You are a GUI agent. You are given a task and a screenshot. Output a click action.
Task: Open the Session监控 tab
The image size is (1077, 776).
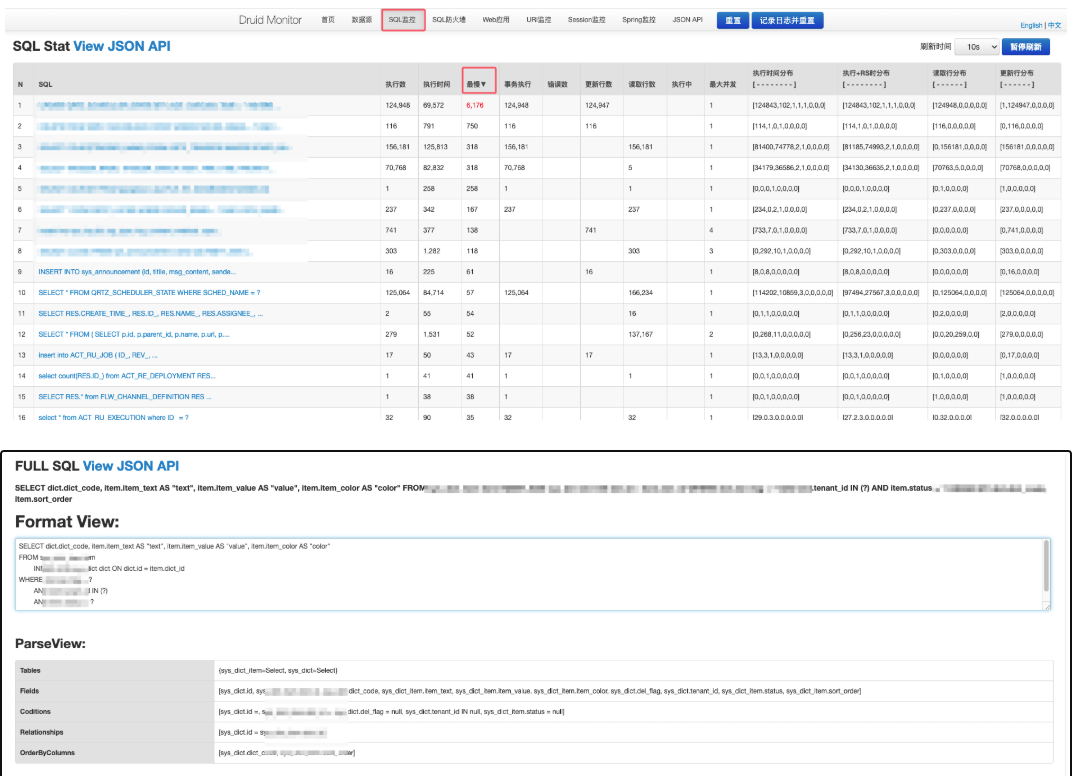pyautogui.click(x=586, y=20)
